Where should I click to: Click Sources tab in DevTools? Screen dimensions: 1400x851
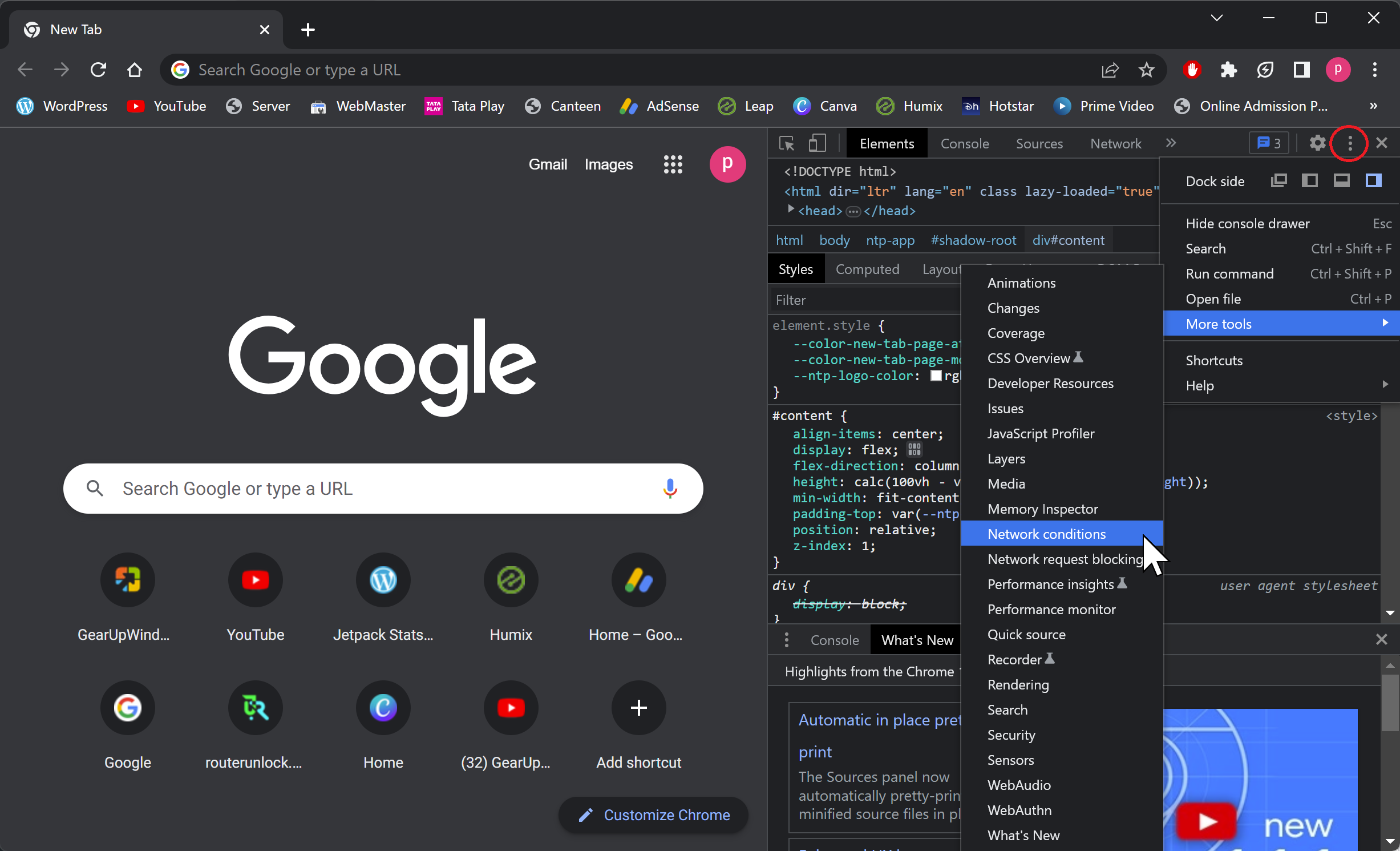(x=1038, y=143)
